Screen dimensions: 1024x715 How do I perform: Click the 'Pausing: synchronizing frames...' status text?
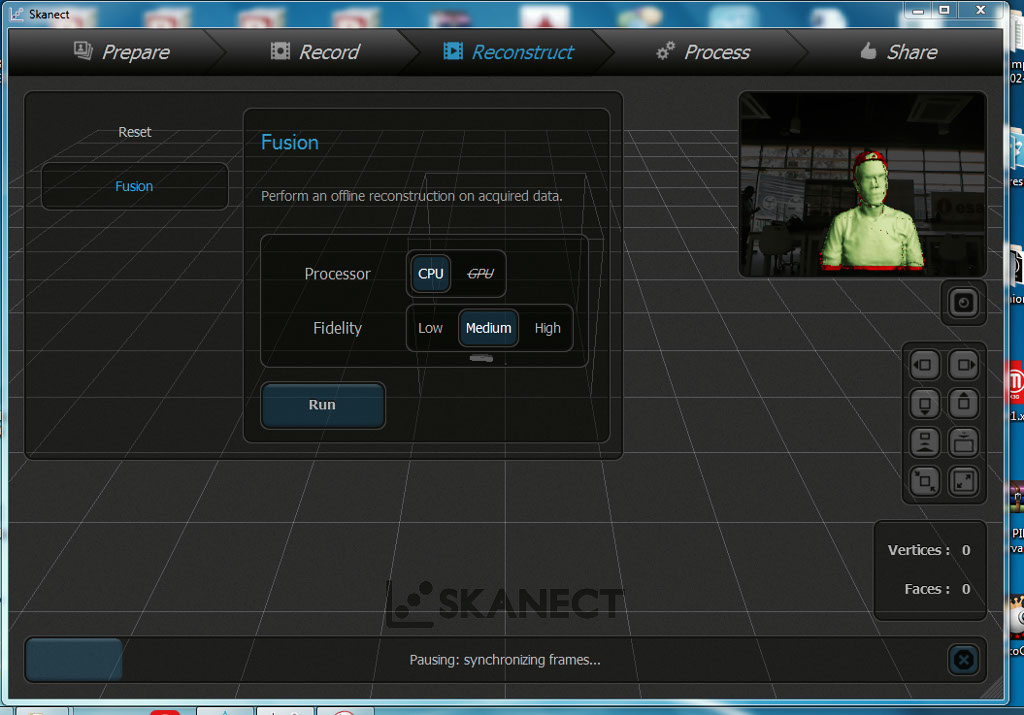click(x=505, y=660)
